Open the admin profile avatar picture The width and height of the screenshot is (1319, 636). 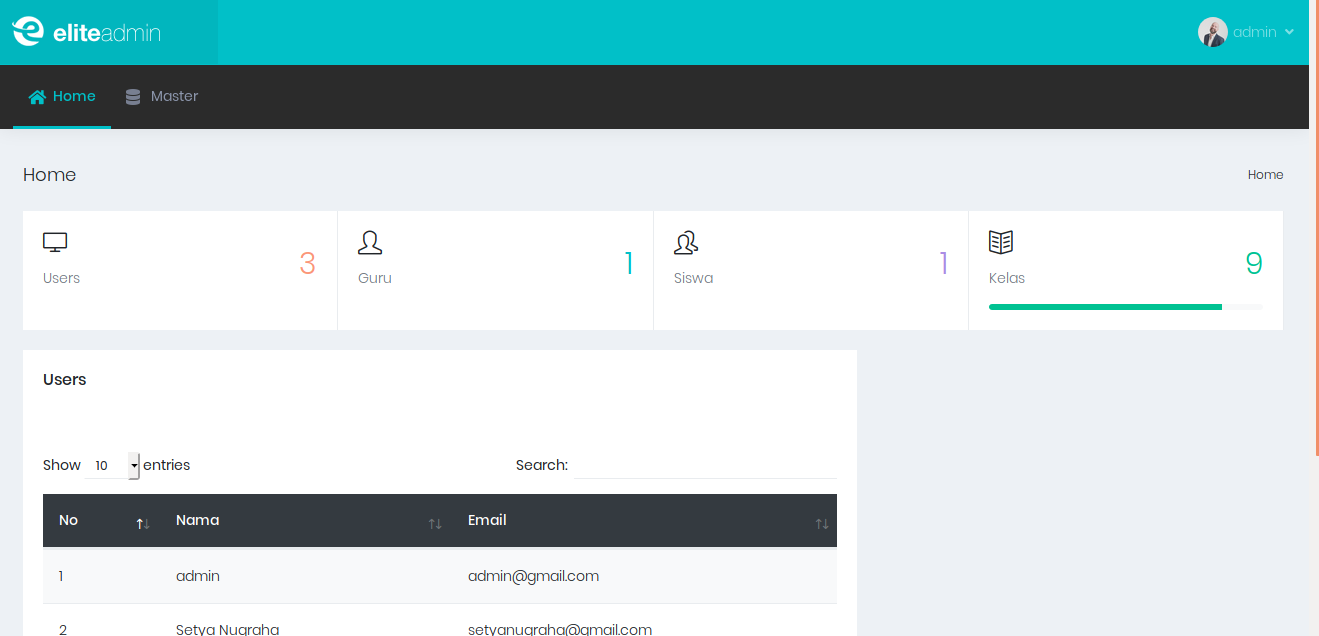(x=1212, y=31)
